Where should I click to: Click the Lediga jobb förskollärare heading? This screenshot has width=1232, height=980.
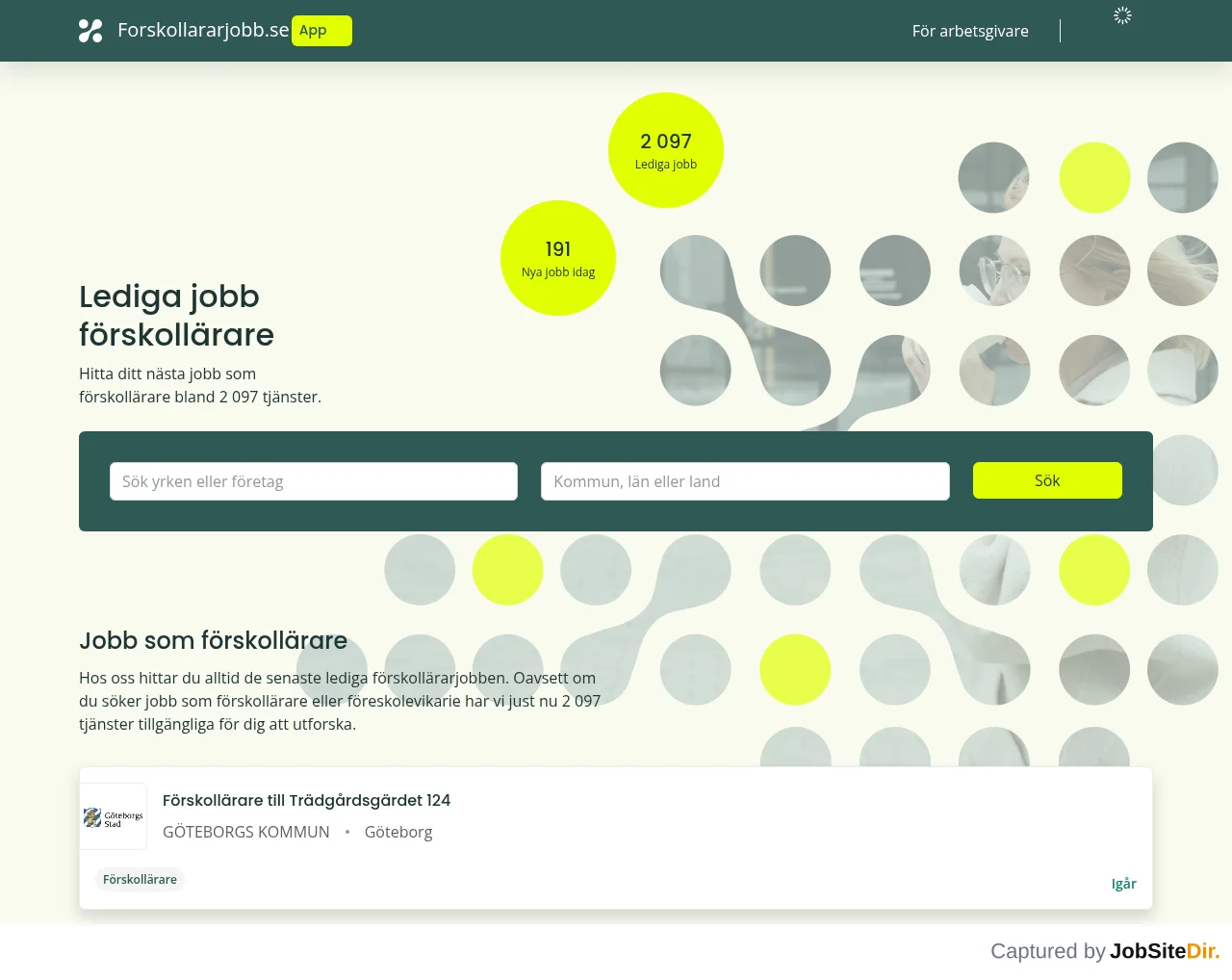pos(176,315)
